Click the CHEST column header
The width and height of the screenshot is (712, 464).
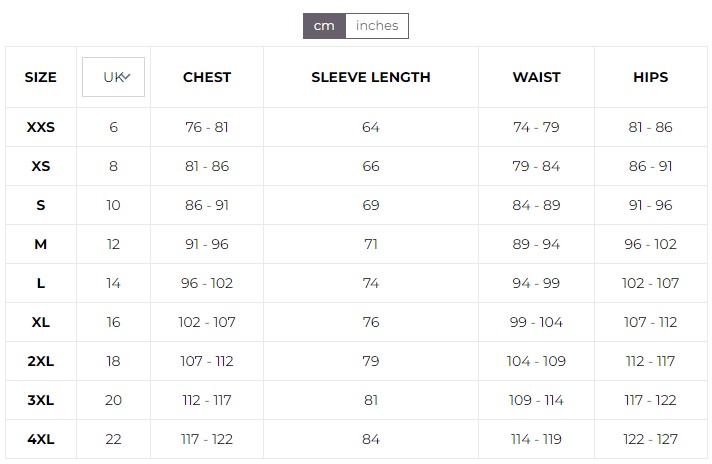pos(207,77)
